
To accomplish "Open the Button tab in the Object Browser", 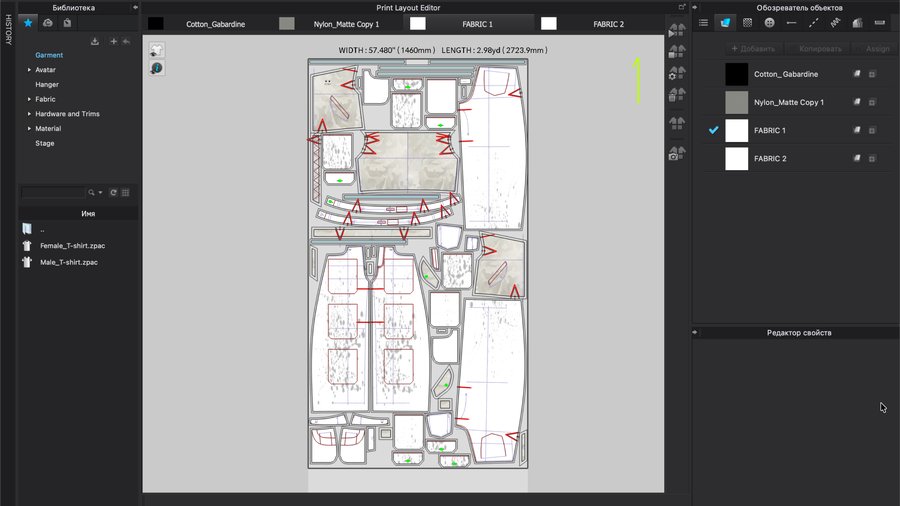I will (769, 22).
